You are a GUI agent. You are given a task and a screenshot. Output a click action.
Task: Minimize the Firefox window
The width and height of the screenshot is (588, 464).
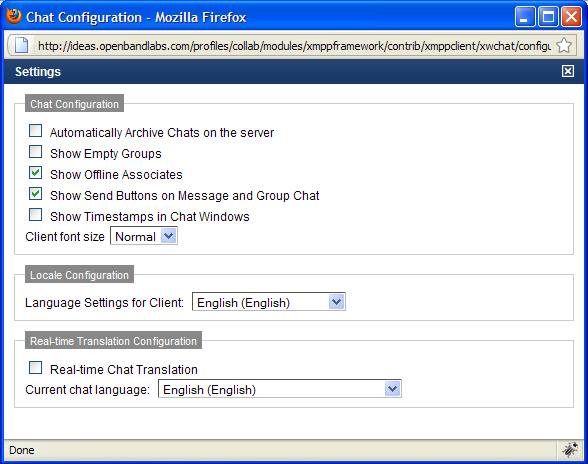coord(525,17)
